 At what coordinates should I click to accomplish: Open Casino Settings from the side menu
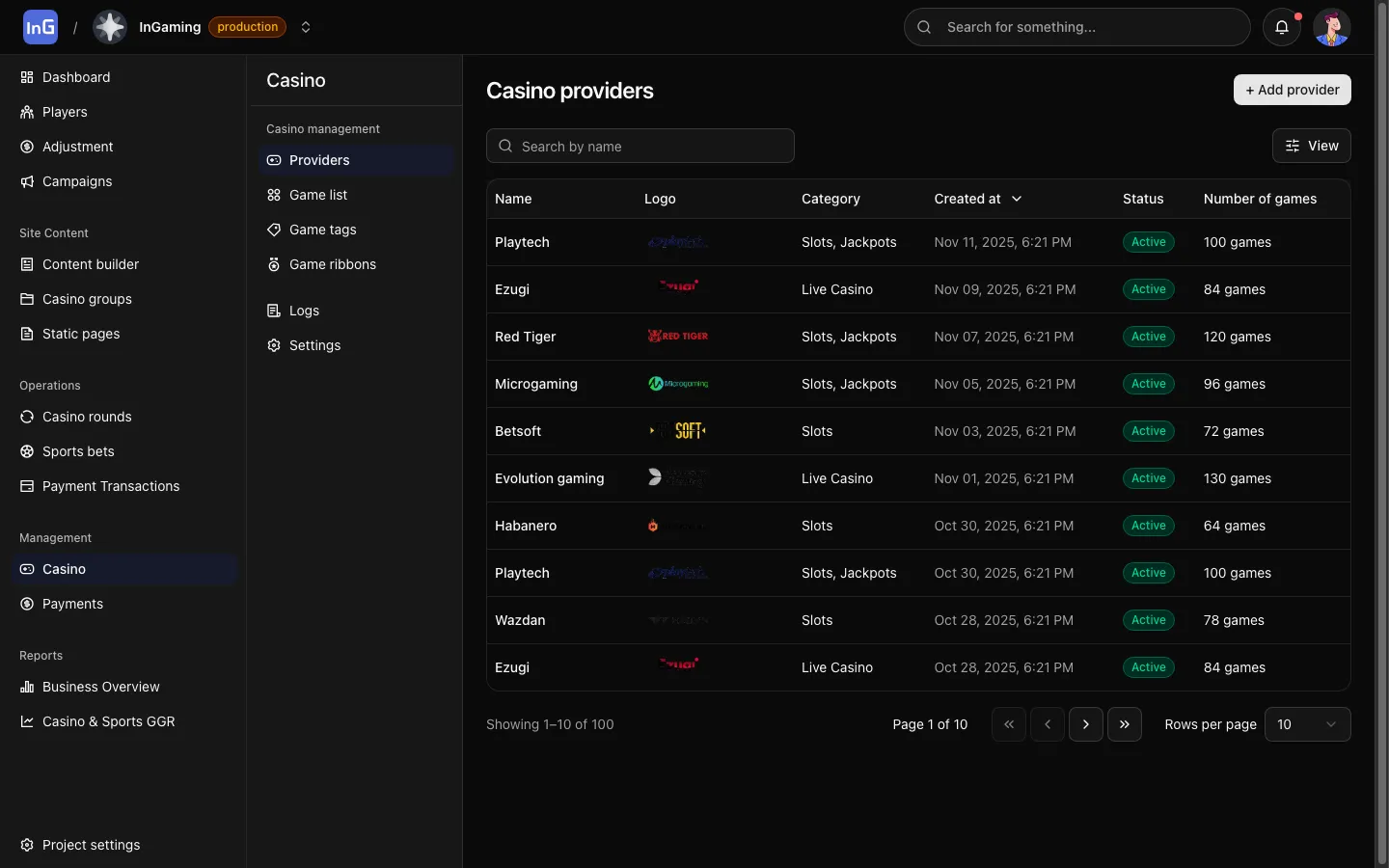click(x=313, y=345)
